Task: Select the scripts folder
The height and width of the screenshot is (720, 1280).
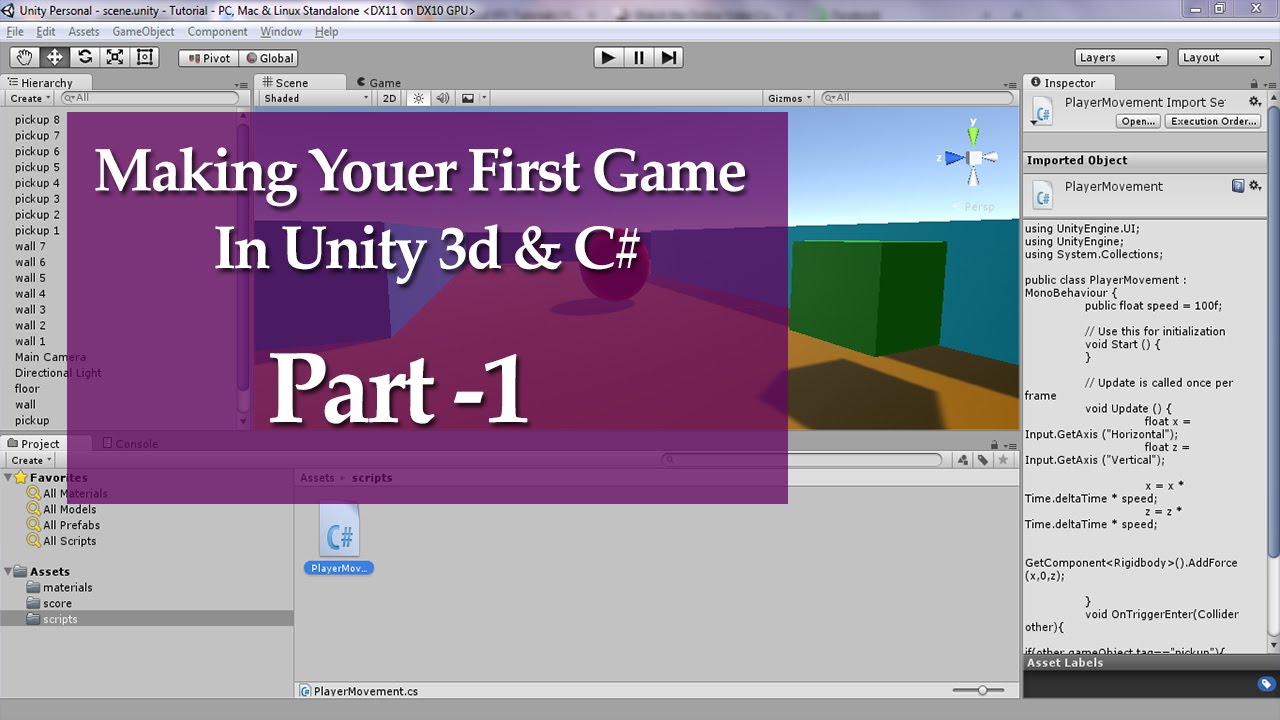Action: (x=60, y=620)
